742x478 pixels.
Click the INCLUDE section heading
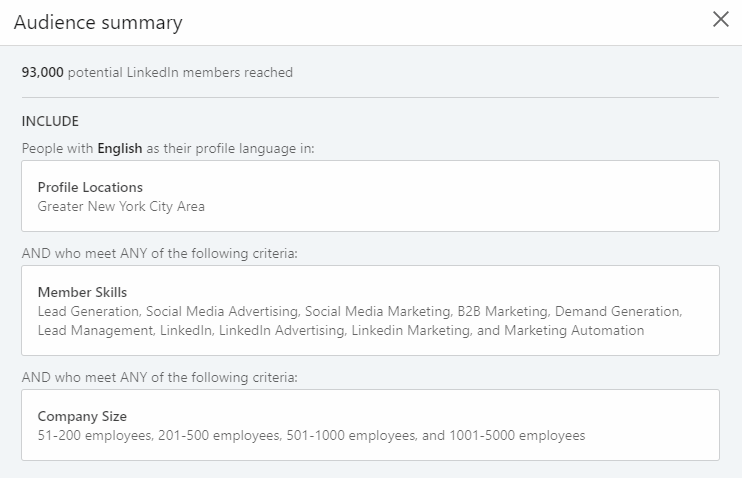click(50, 122)
